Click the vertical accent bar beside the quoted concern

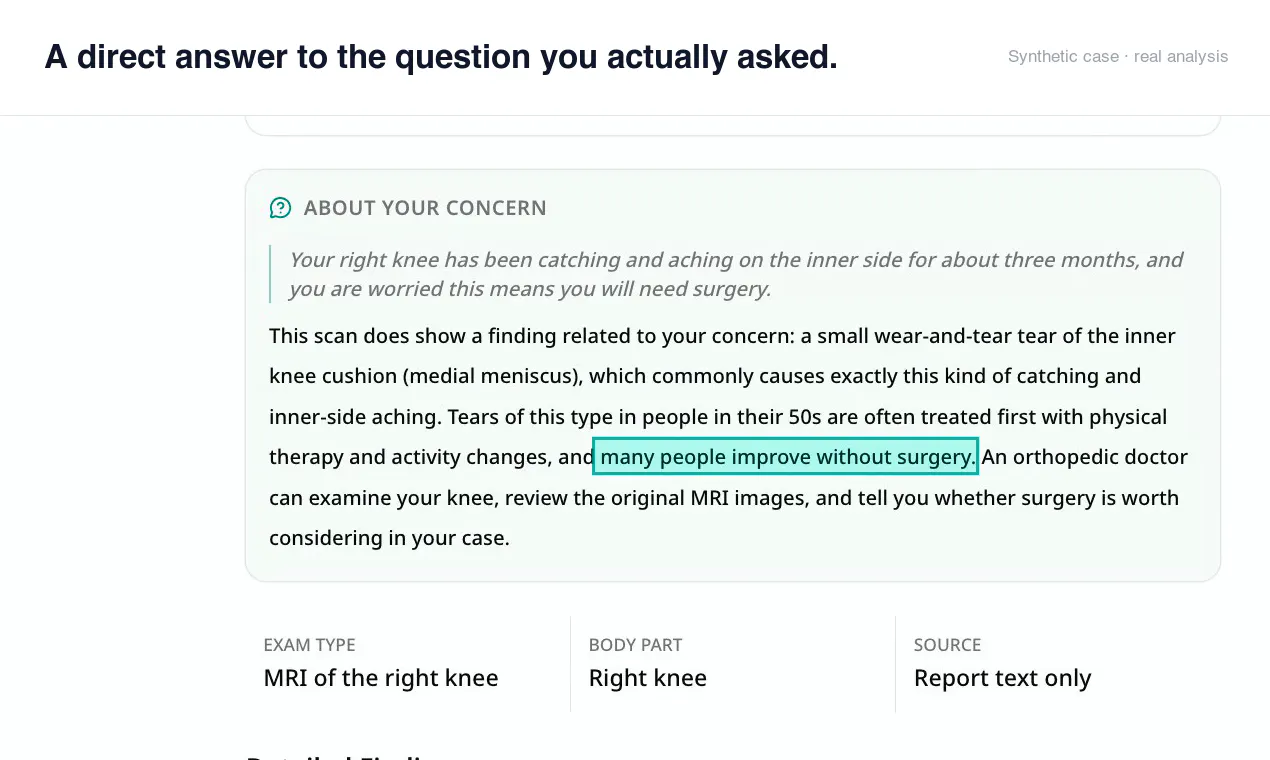point(270,274)
